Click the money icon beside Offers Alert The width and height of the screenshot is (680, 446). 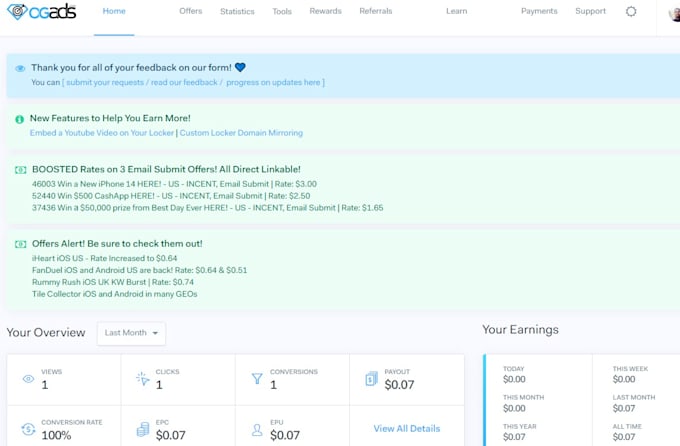(x=20, y=244)
